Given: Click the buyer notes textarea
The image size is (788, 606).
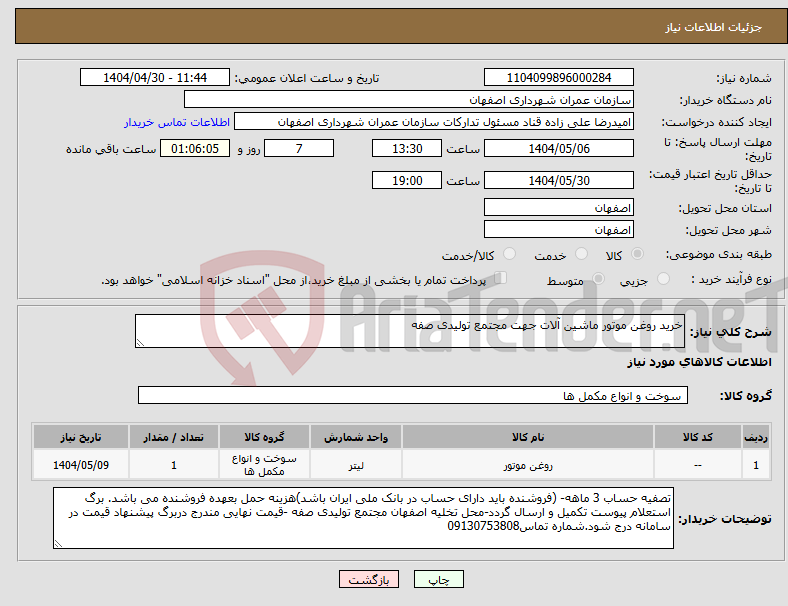Looking at the screenshot, I should pos(363,518).
